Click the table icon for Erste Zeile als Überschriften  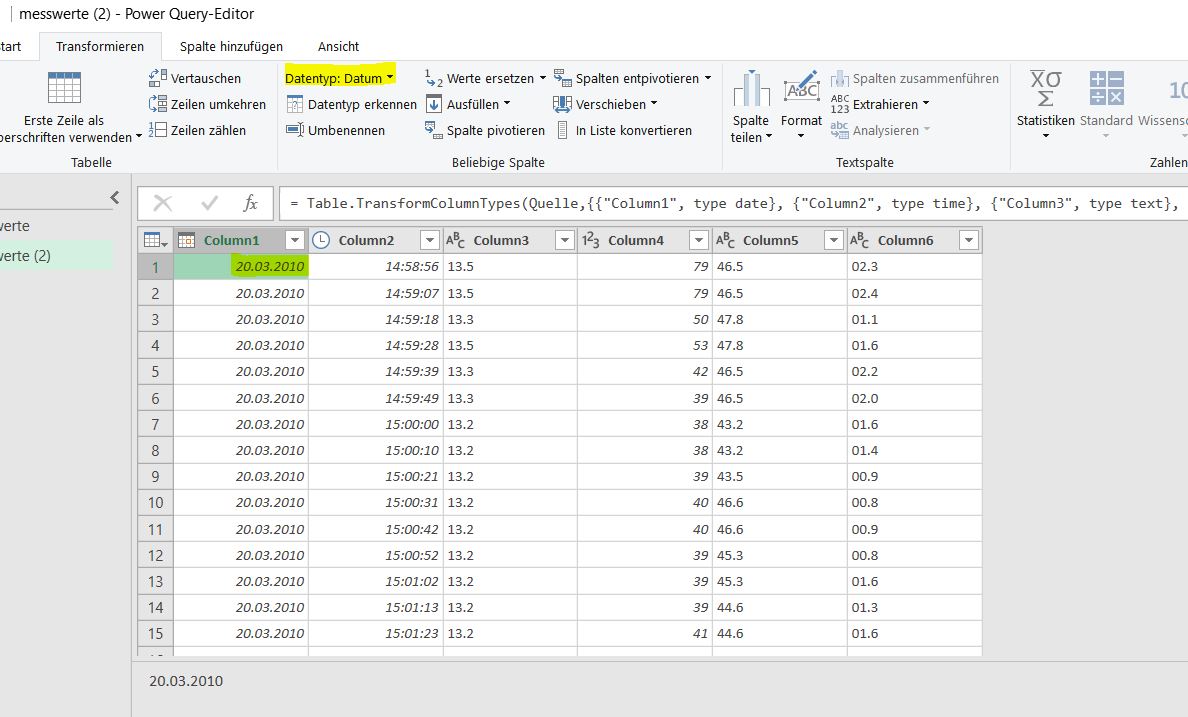click(64, 88)
